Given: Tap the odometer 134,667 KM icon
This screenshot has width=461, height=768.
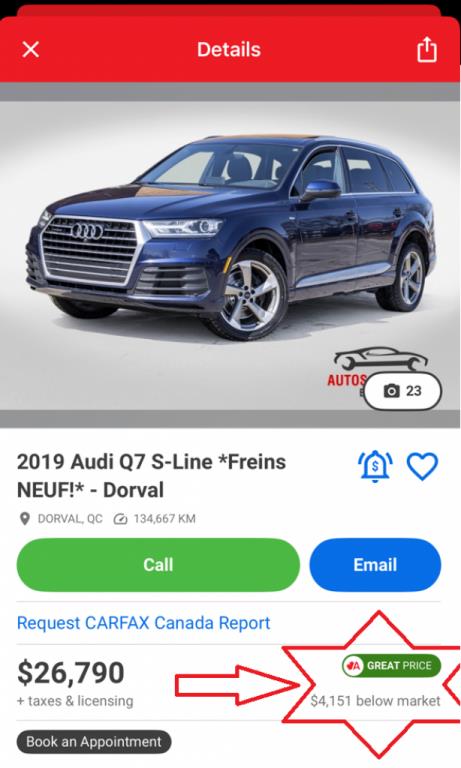Looking at the screenshot, I should pos(120,519).
